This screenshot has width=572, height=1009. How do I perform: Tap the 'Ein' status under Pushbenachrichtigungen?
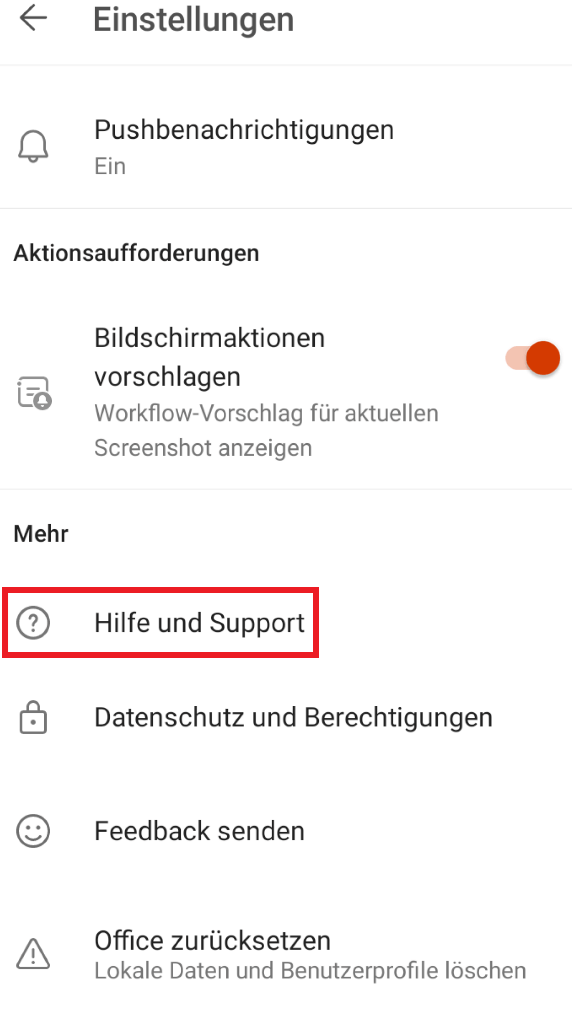[110, 166]
